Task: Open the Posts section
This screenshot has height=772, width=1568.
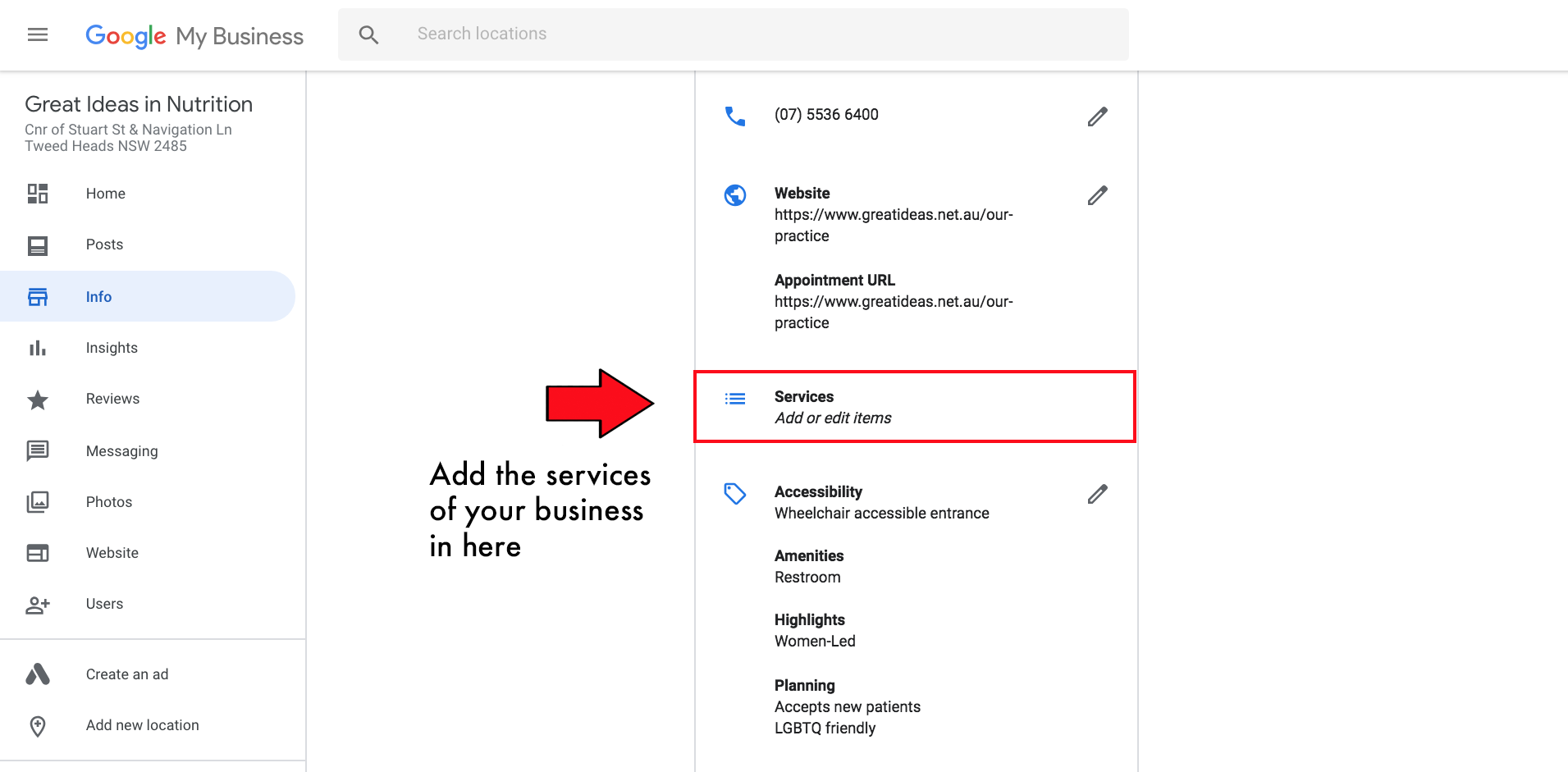Action: click(x=104, y=244)
